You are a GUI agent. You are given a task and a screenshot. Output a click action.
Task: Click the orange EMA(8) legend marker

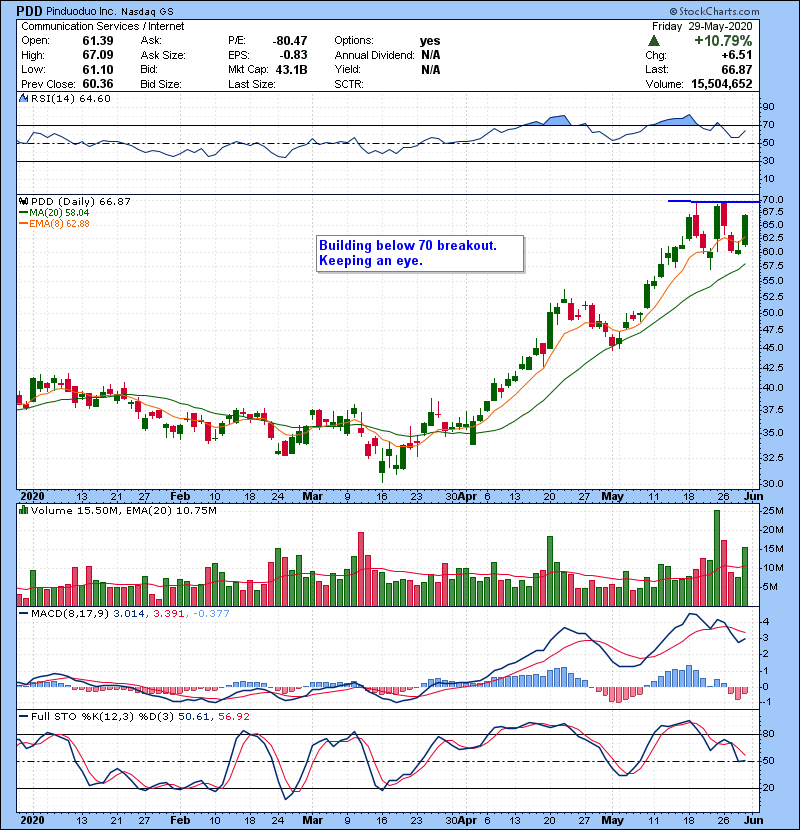pos(23,224)
